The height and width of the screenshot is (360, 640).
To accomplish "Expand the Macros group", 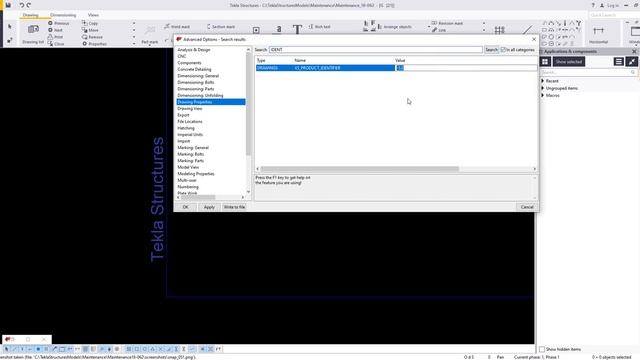I will click(x=543, y=95).
